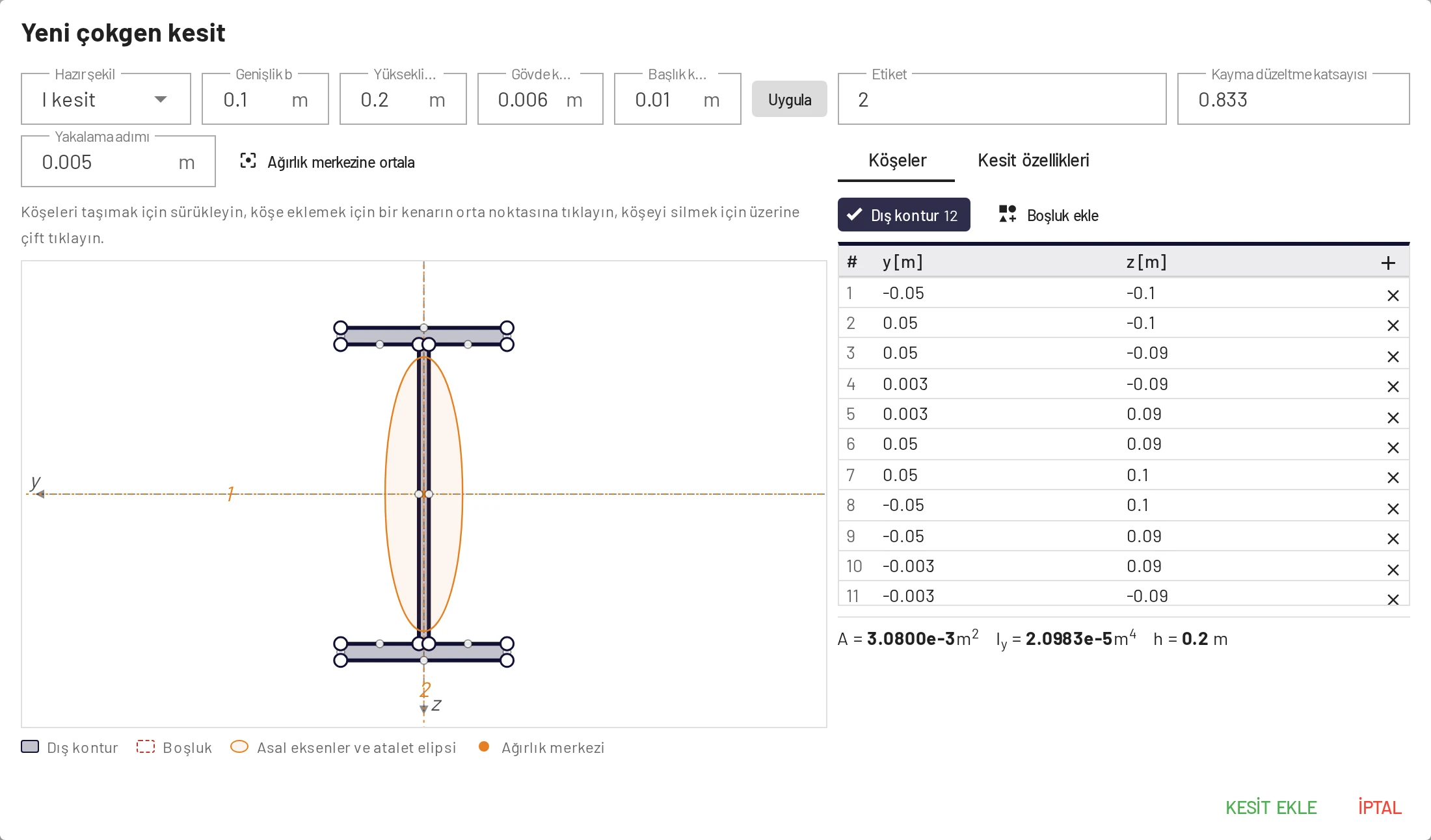Delete vertex row 6 with its X icon
Screen dimensions: 1431x840
pyautogui.click(x=1393, y=448)
